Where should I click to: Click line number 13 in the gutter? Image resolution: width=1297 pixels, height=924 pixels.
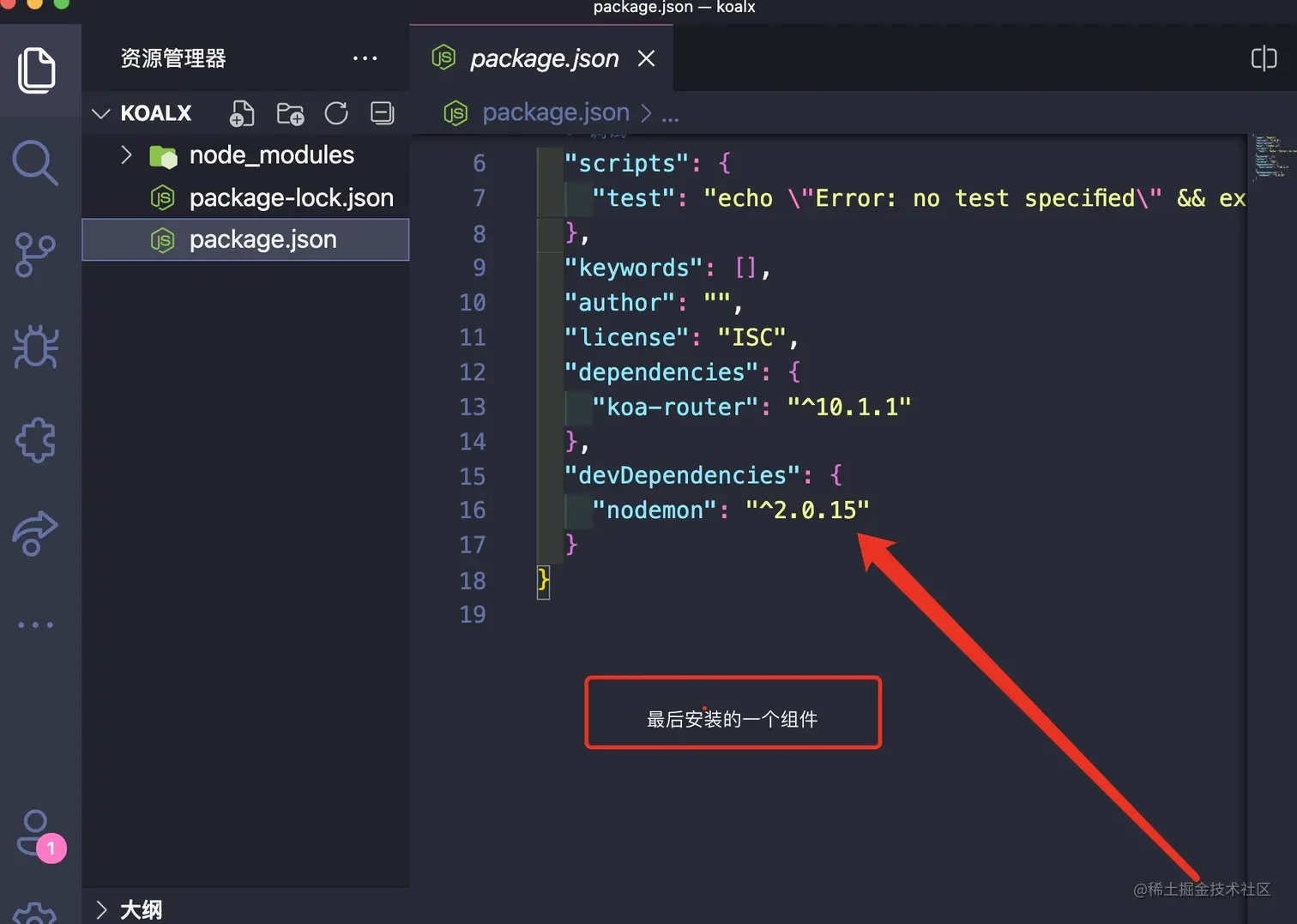[473, 407]
